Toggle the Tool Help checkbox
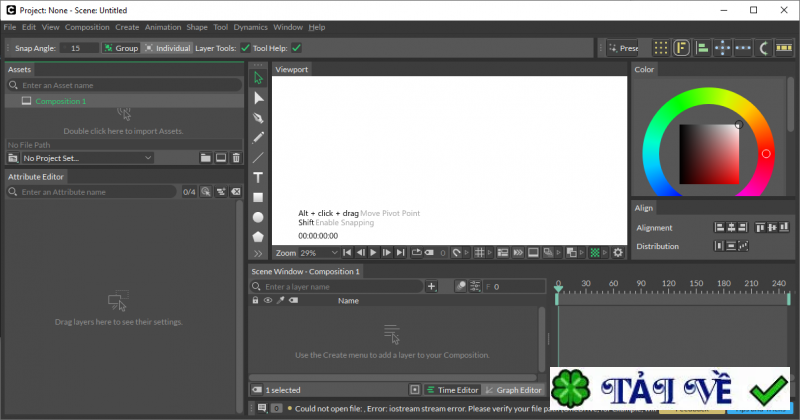Viewport: 800px width, 420px height. (x=297, y=47)
